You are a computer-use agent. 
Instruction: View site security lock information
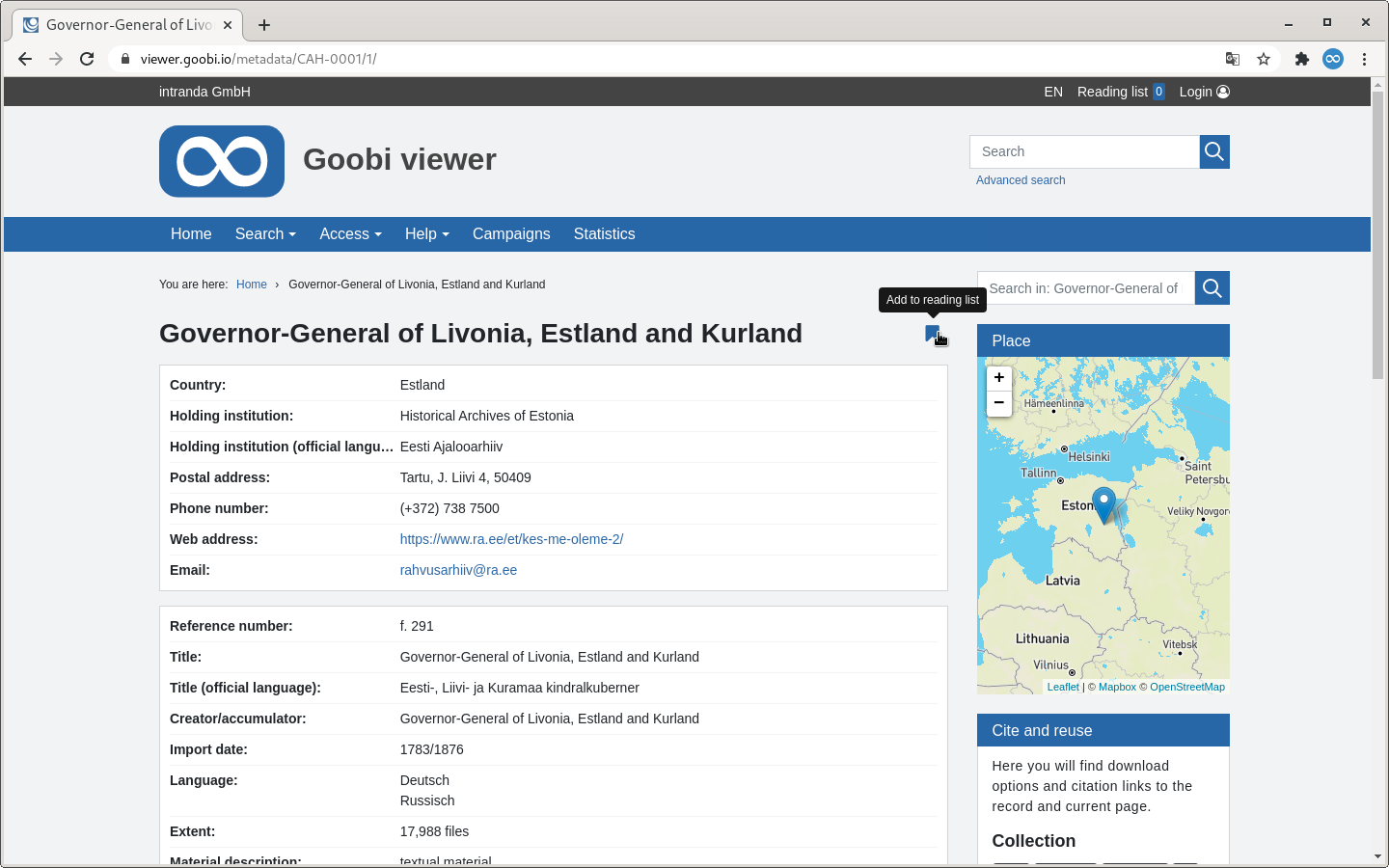pyautogui.click(x=125, y=59)
